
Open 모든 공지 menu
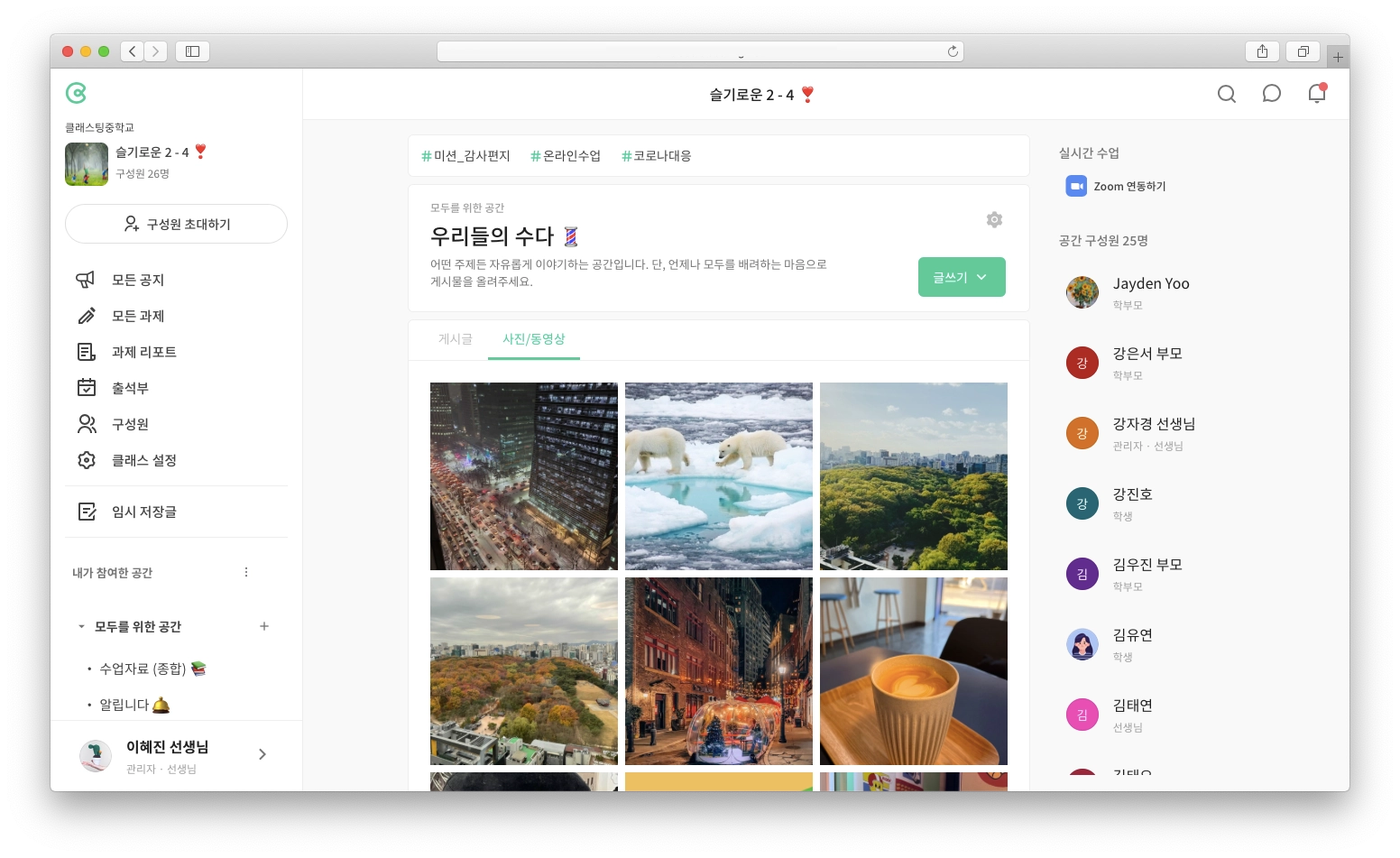138,280
